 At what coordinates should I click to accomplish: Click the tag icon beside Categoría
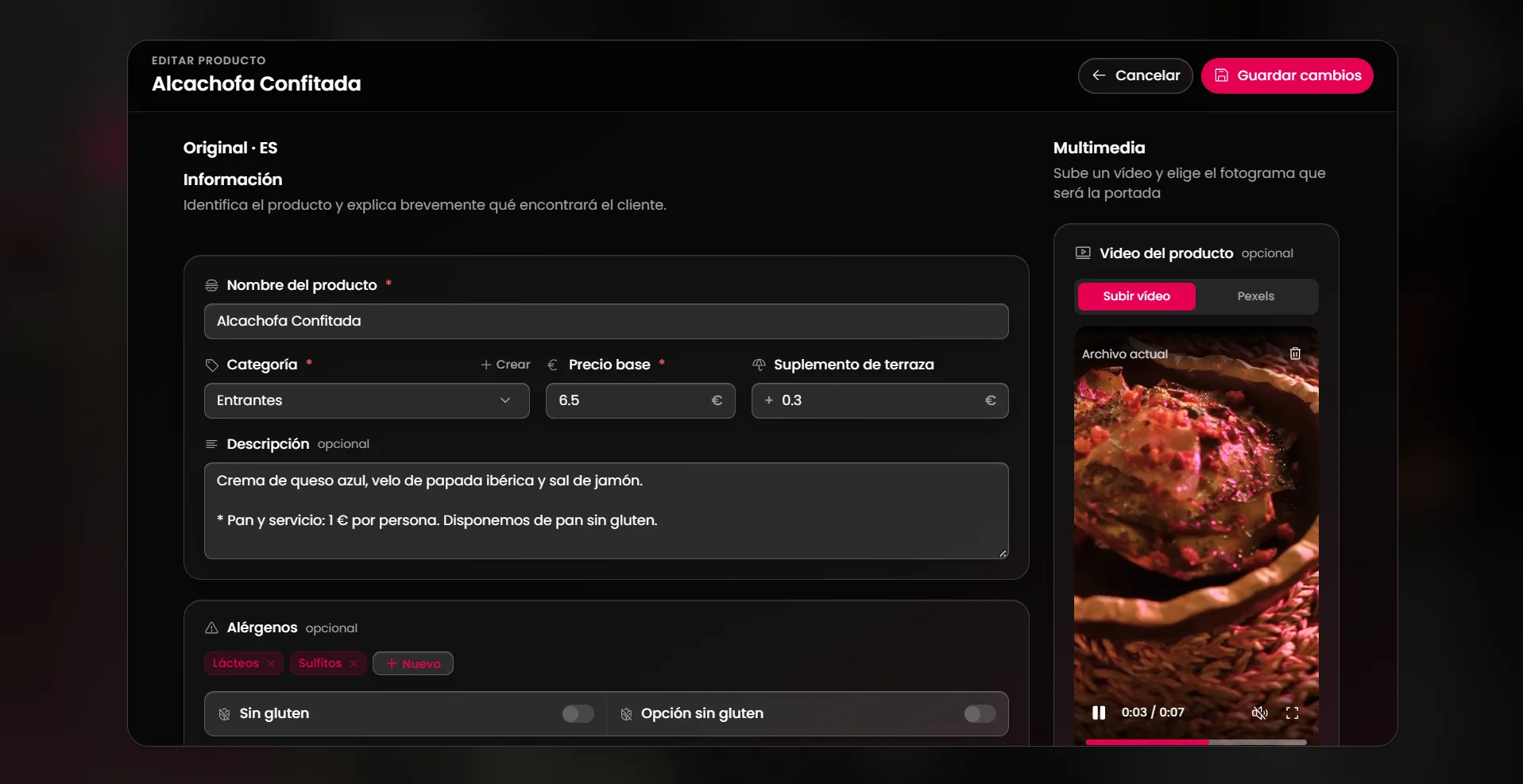[211, 365]
